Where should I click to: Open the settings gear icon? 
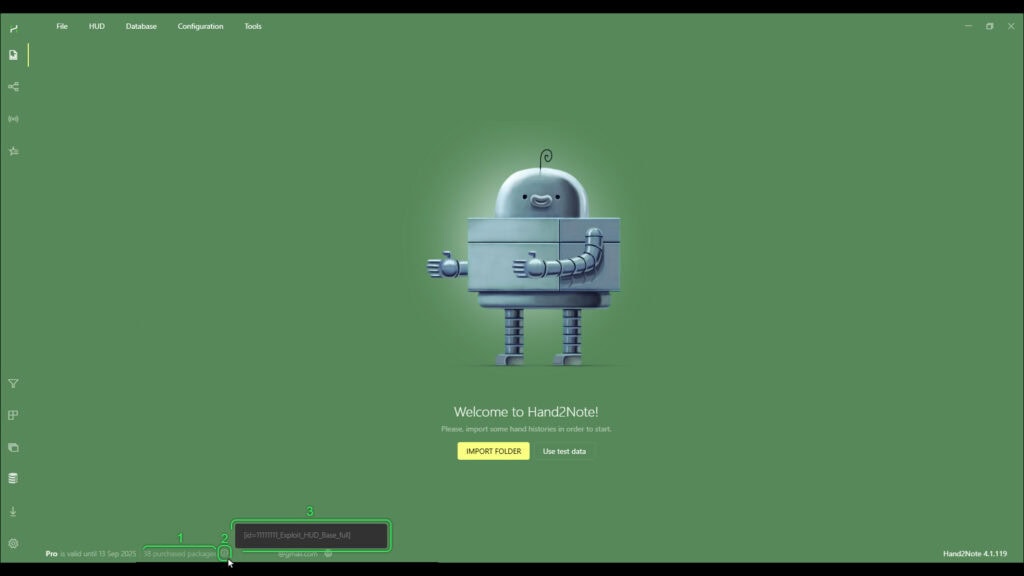tap(13, 543)
